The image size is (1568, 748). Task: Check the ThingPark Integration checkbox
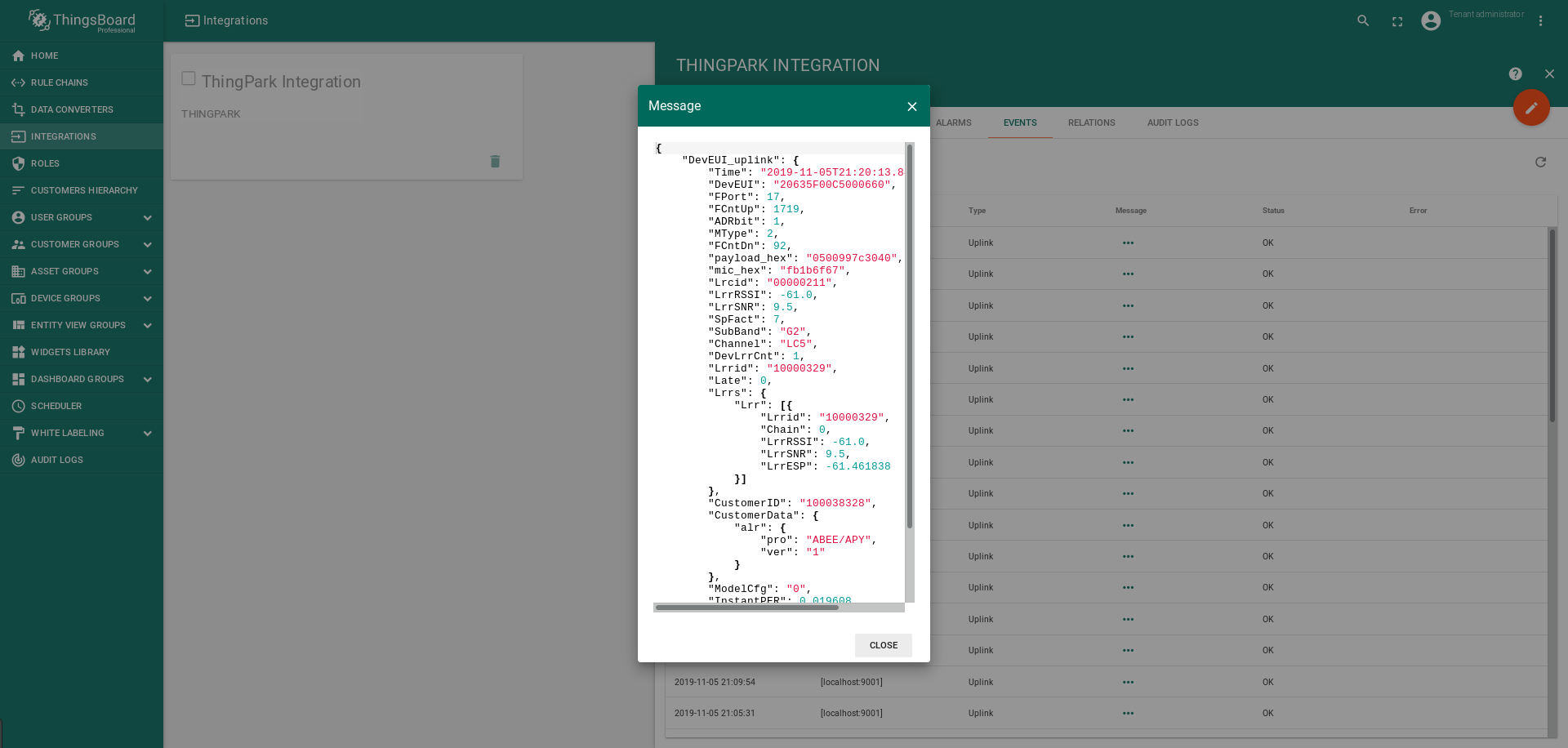(189, 79)
